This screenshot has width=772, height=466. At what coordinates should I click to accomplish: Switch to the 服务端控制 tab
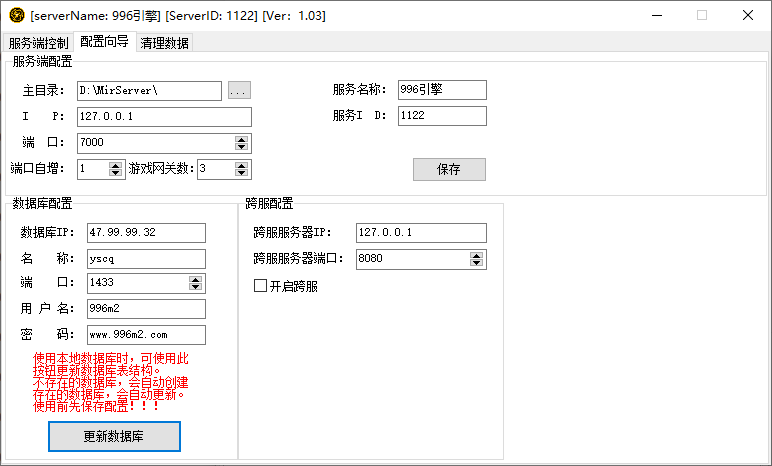pos(38,43)
